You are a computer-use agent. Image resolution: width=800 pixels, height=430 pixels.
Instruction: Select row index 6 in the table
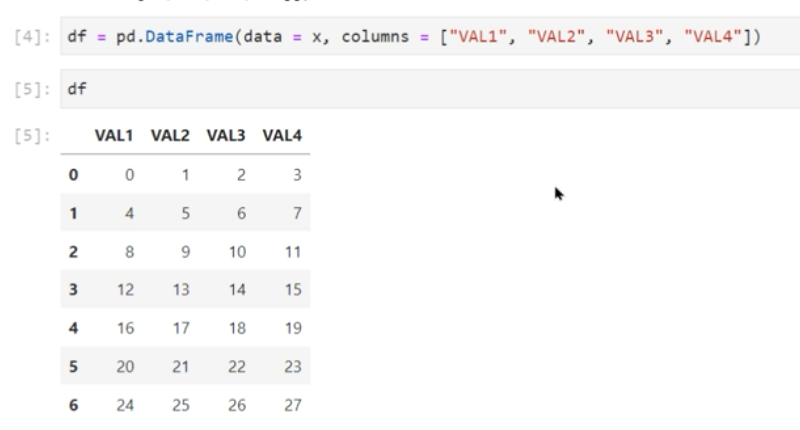[x=74, y=407]
